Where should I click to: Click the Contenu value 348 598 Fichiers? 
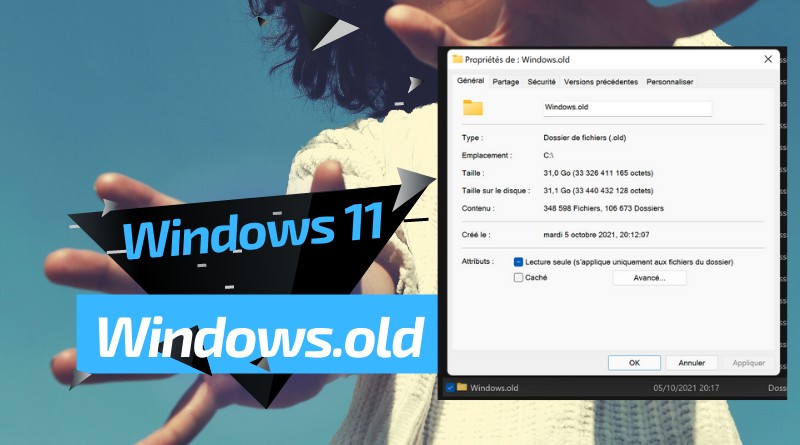tap(604, 208)
